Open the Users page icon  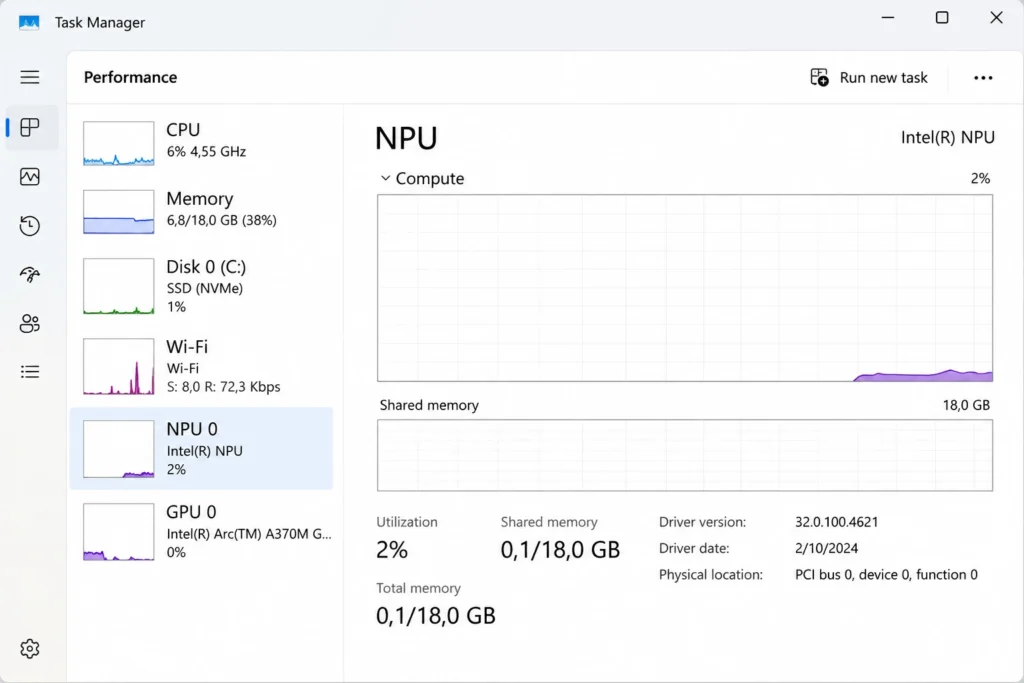pyautogui.click(x=29, y=323)
